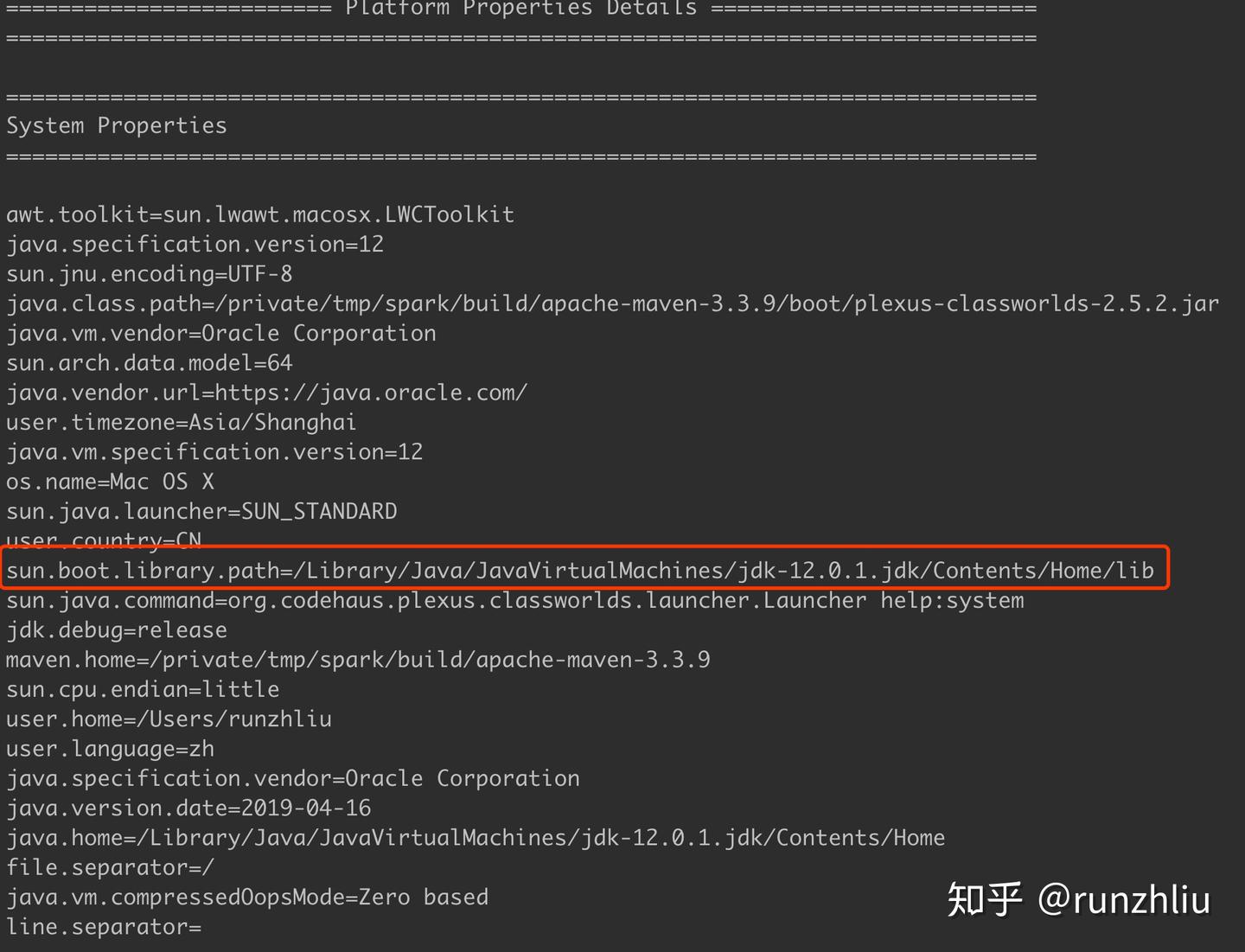Click the os.name=Mac OS X line

(110, 482)
